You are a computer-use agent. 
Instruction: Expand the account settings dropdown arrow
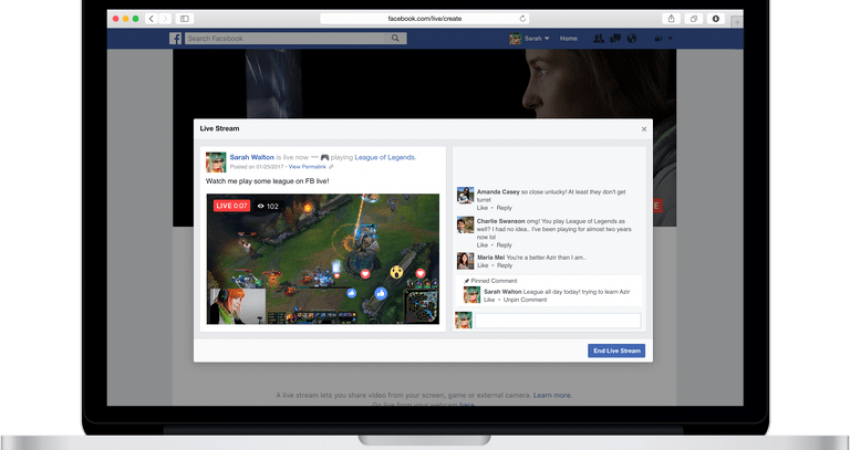[671, 38]
